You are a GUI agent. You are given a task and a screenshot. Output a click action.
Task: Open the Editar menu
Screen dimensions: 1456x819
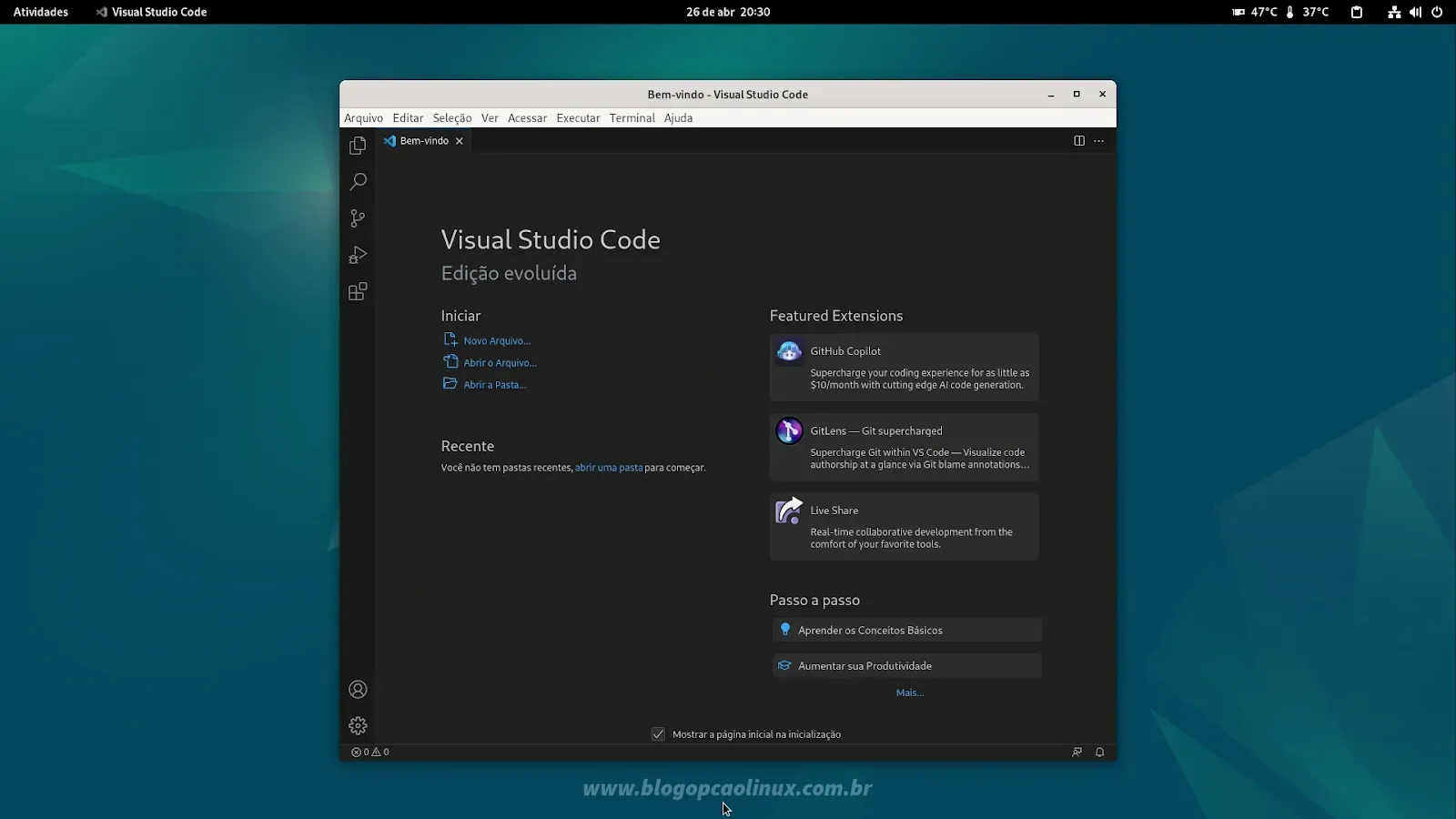(x=408, y=118)
